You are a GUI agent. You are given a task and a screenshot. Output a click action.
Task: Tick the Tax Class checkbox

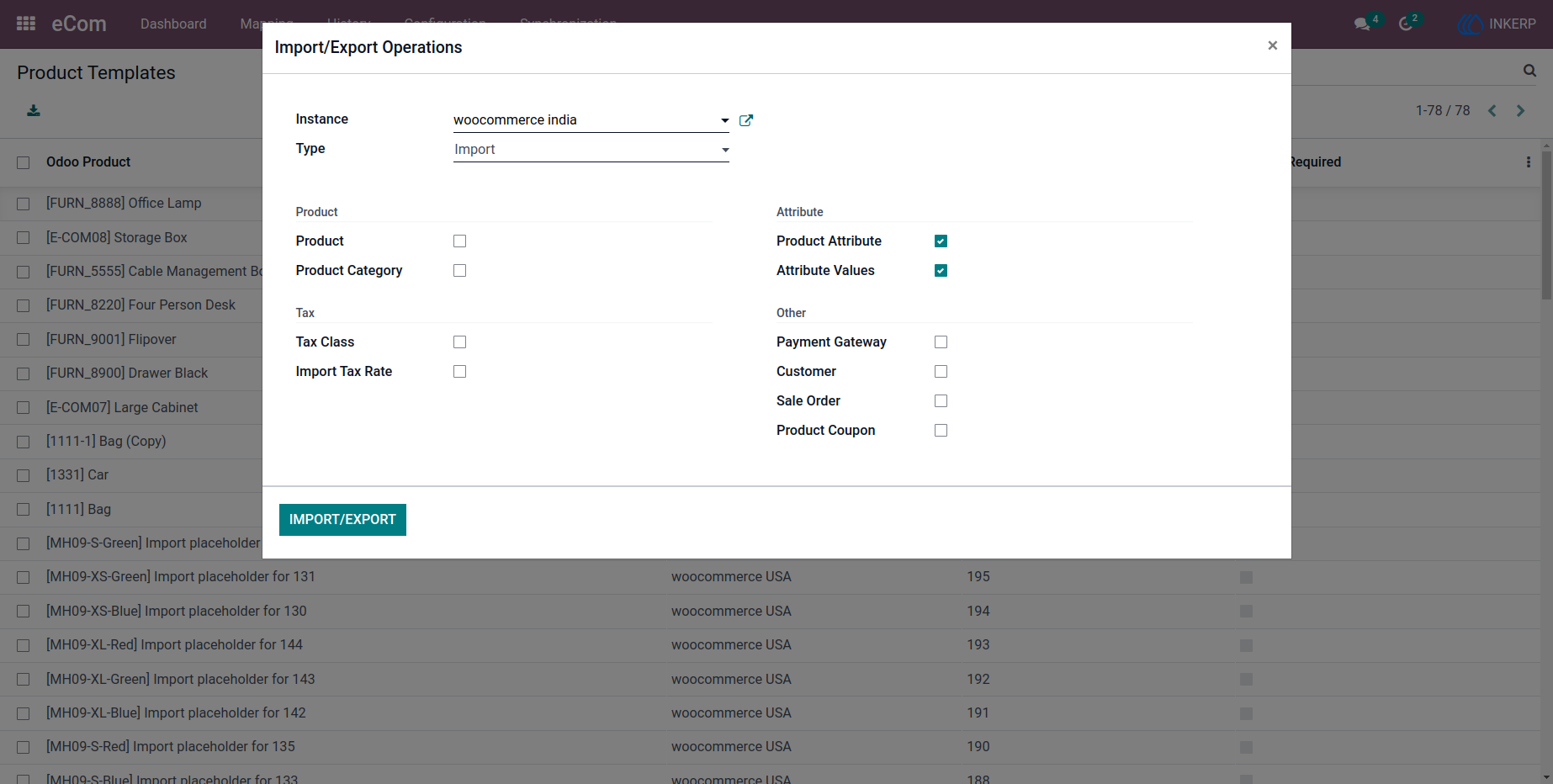click(459, 342)
